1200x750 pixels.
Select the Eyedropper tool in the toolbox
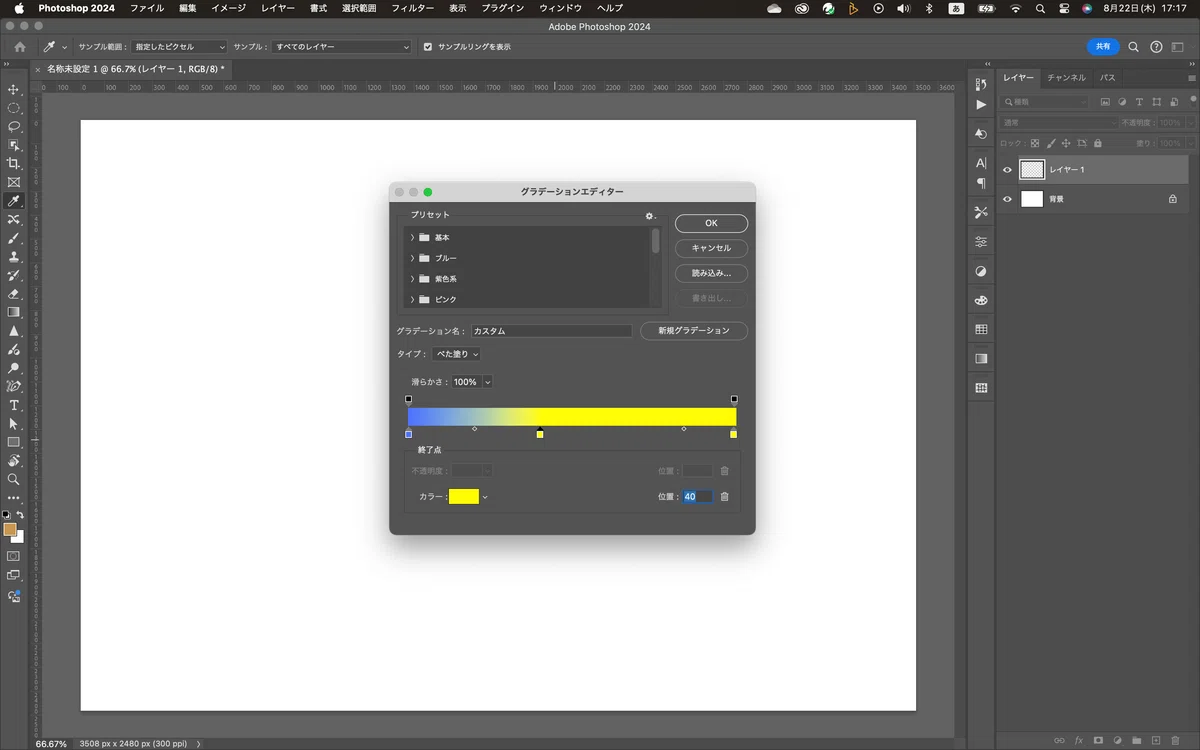14,201
